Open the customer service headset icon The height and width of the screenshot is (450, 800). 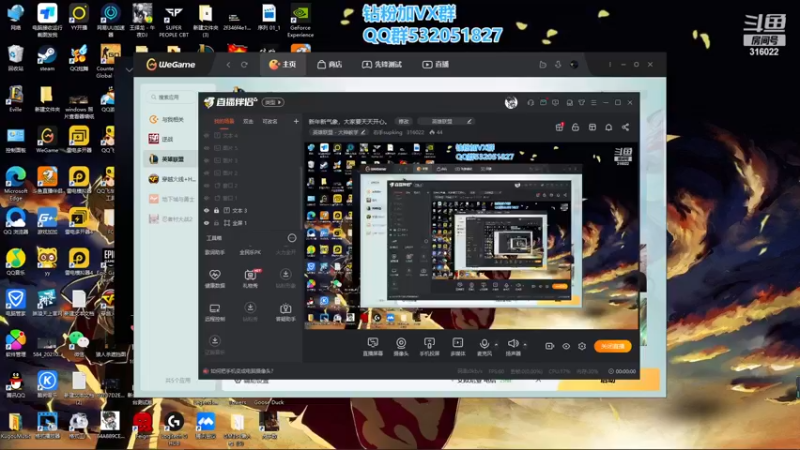pos(531,103)
